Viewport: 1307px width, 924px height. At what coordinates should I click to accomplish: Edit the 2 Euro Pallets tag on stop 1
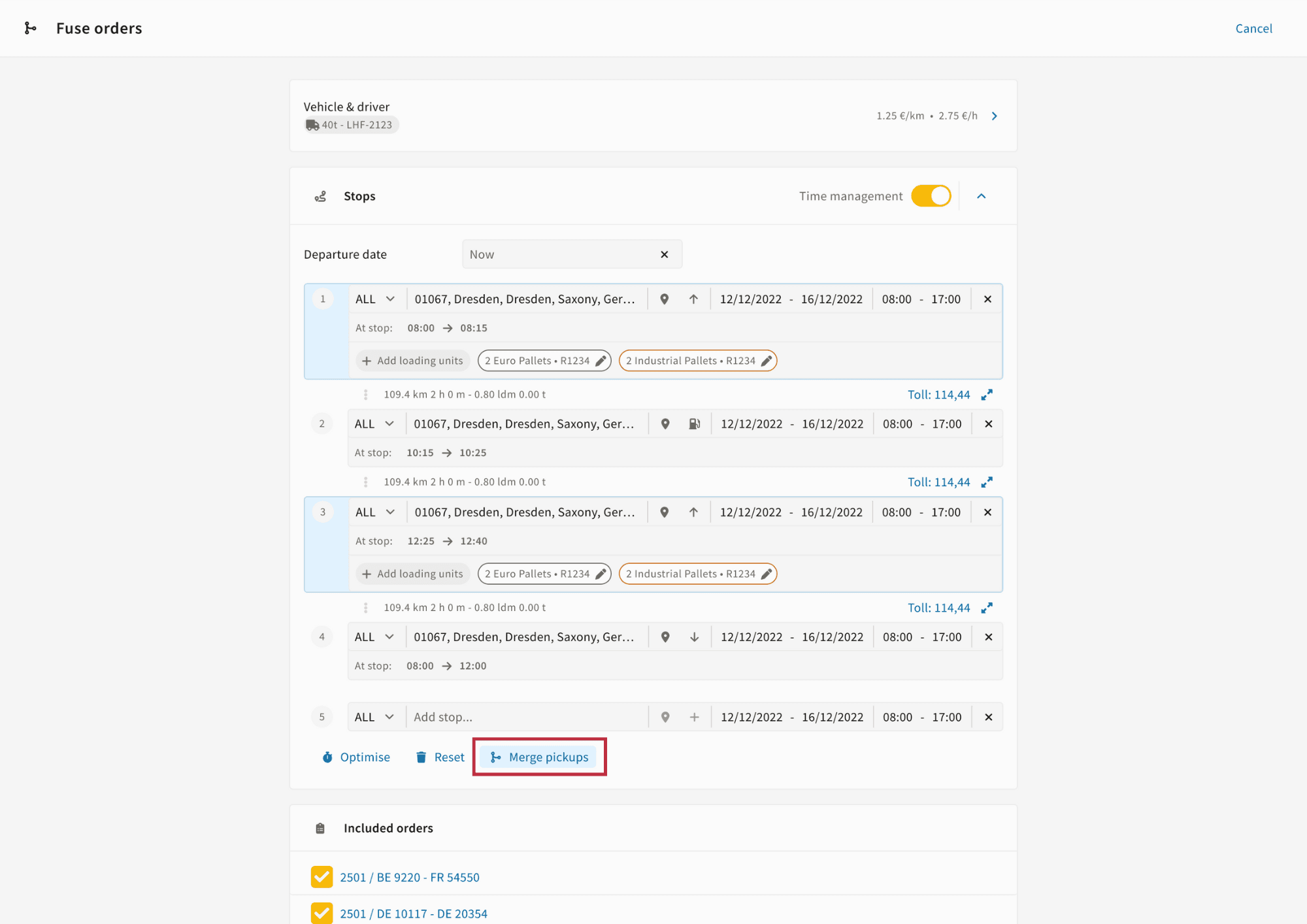point(601,361)
